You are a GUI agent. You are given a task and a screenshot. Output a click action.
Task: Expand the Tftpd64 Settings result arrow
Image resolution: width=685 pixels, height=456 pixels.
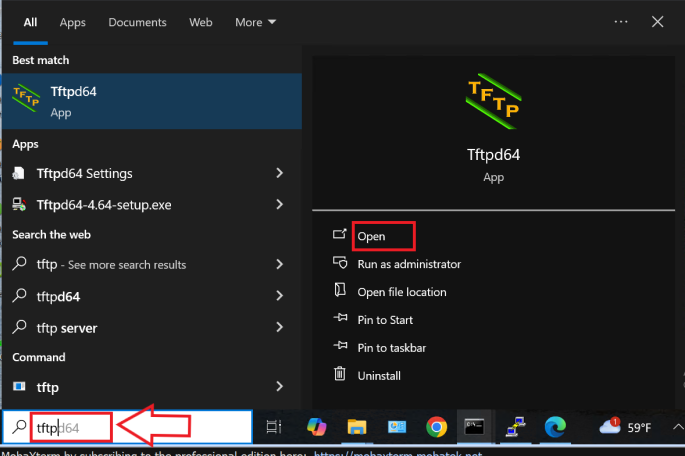[x=279, y=173]
